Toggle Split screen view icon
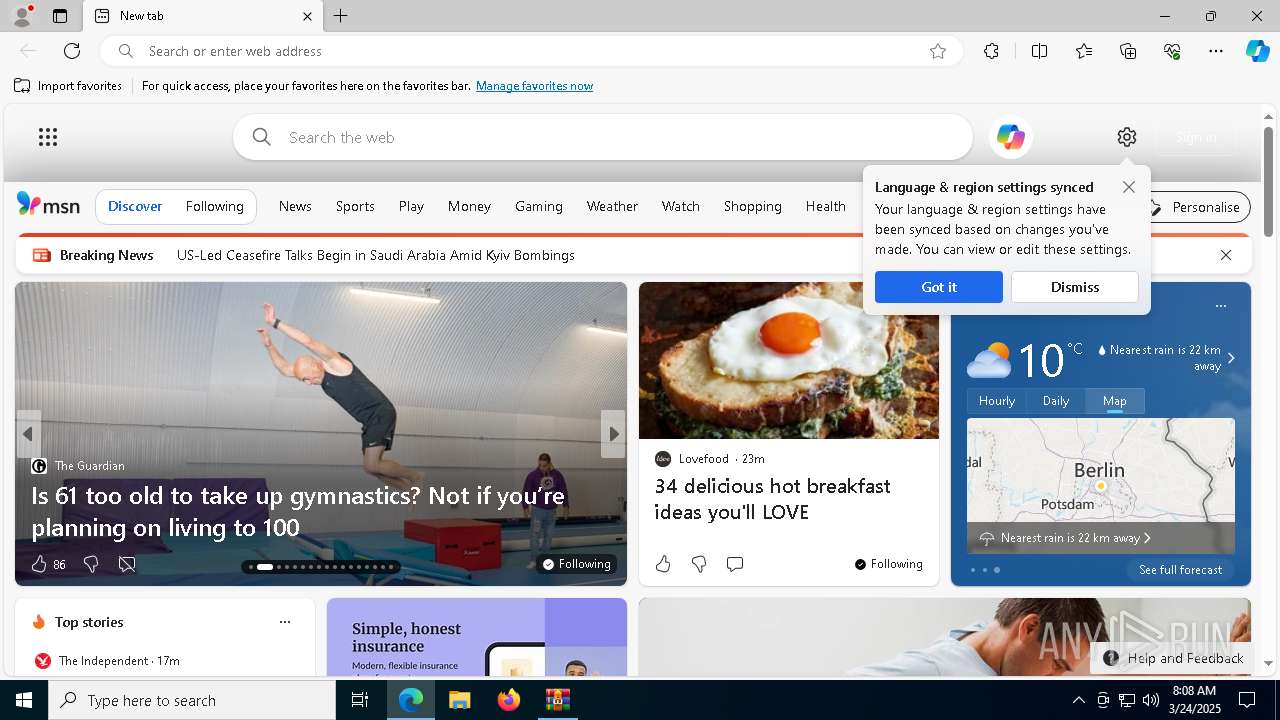Image resolution: width=1280 pixels, height=720 pixels. click(x=1039, y=51)
